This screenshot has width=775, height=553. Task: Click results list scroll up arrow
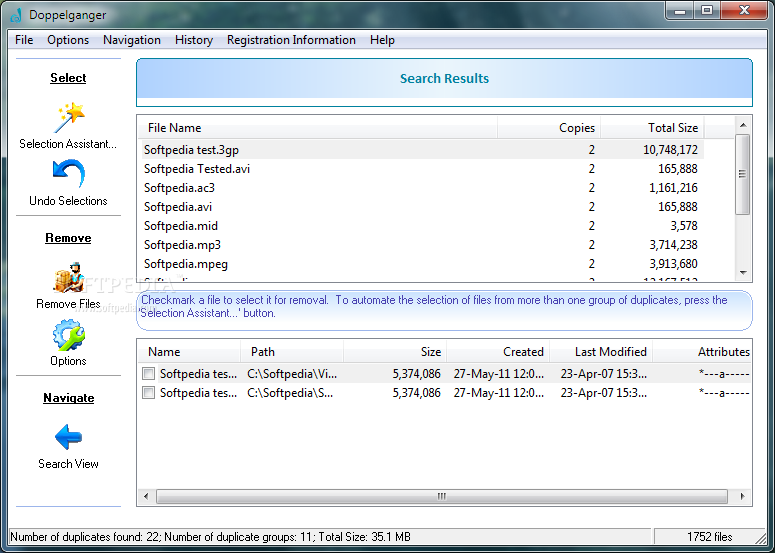pyautogui.click(x=743, y=126)
